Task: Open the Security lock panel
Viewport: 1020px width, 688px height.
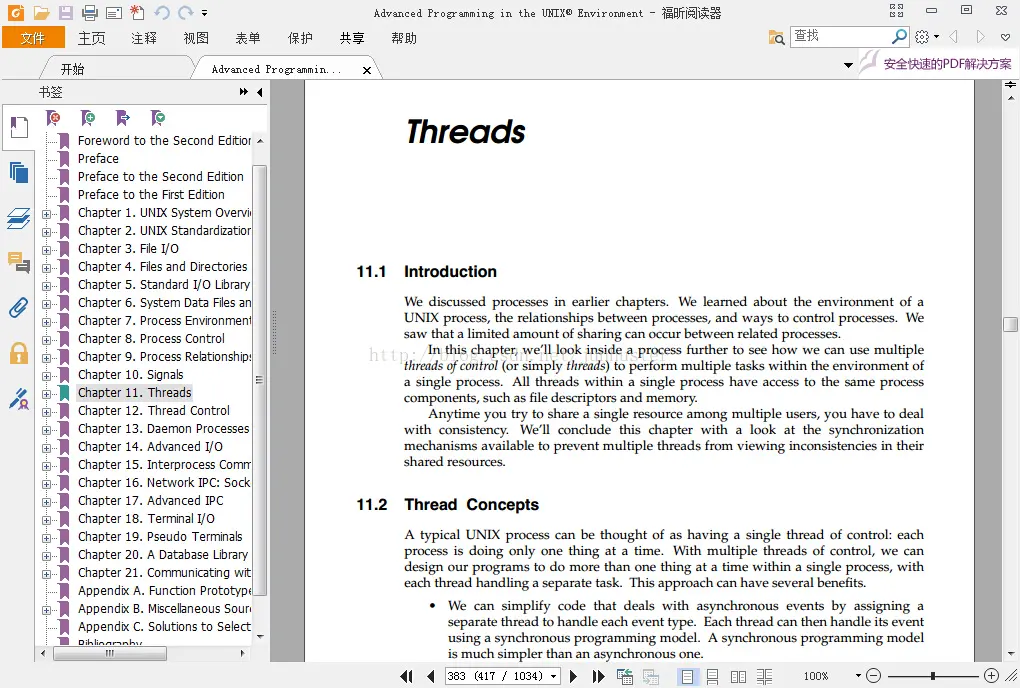Action: tap(19, 352)
